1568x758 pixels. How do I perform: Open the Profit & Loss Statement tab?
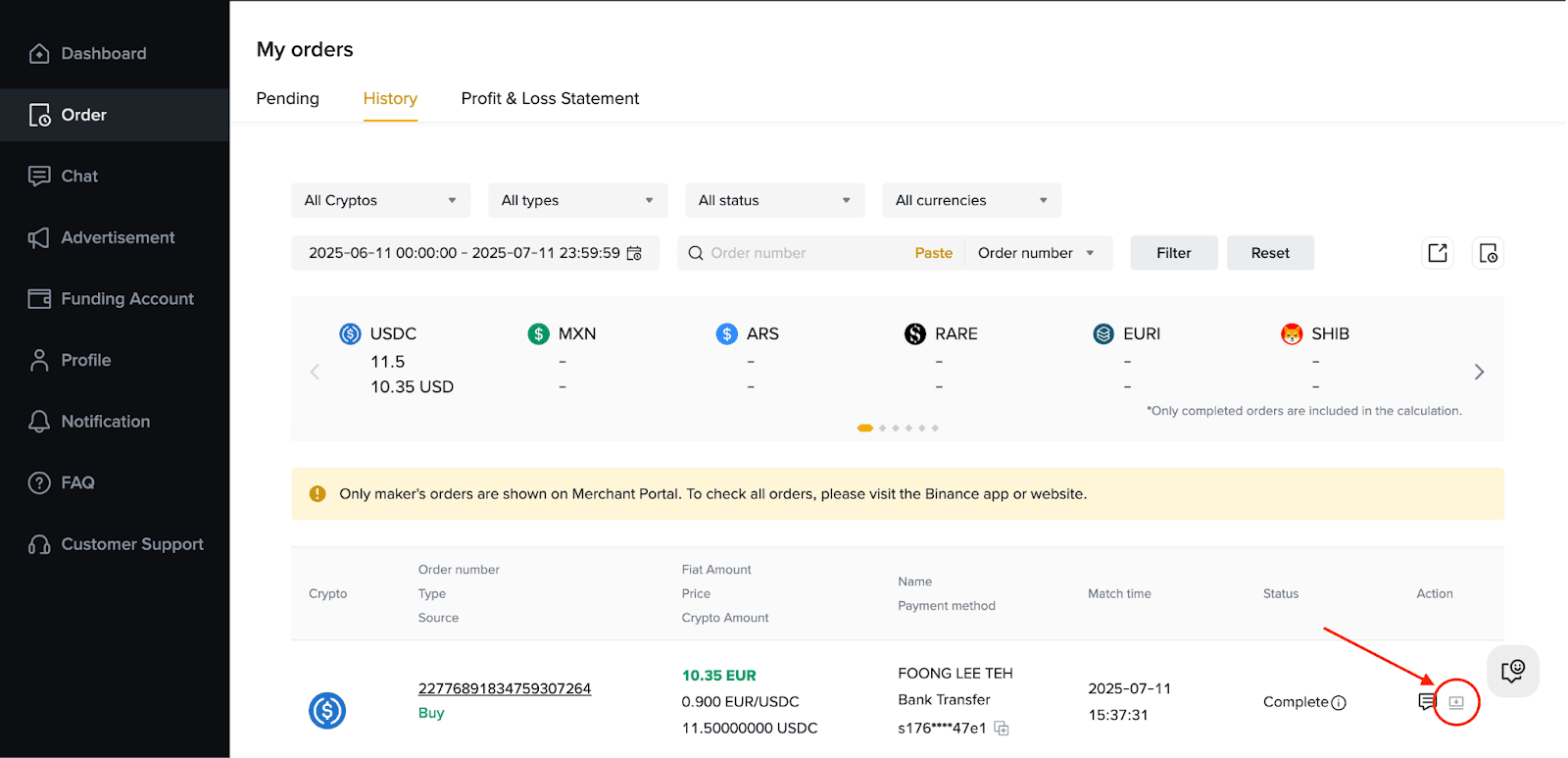click(x=550, y=98)
